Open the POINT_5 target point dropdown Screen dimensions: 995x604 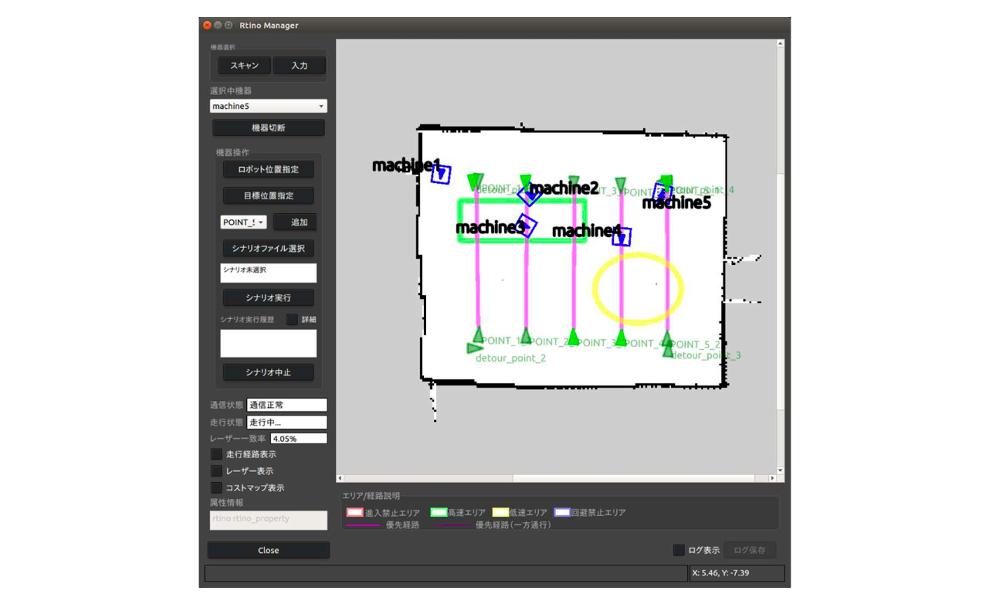(x=243, y=222)
